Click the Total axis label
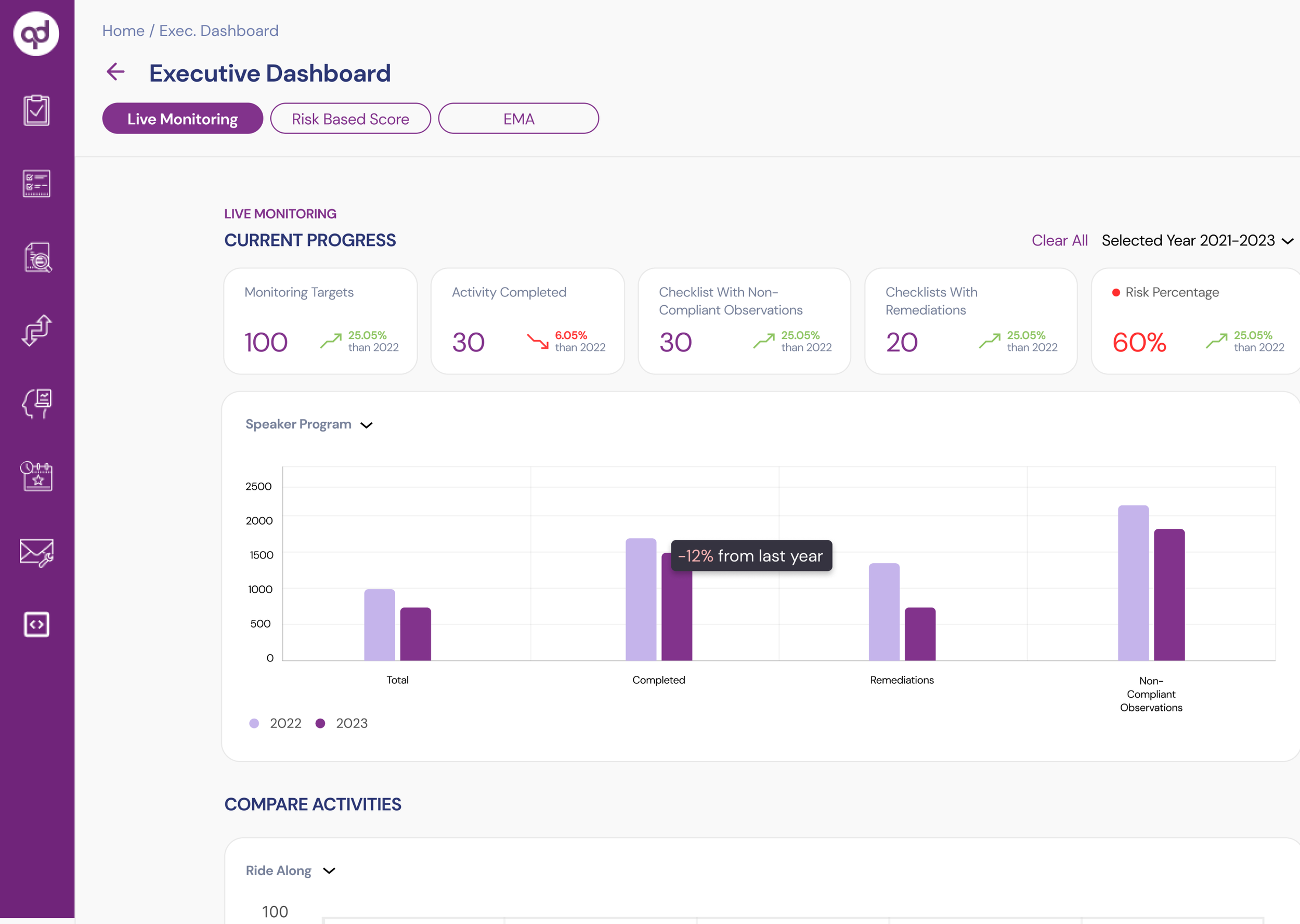This screenshot has height=924, width=1300. click(x=398, y=680)
